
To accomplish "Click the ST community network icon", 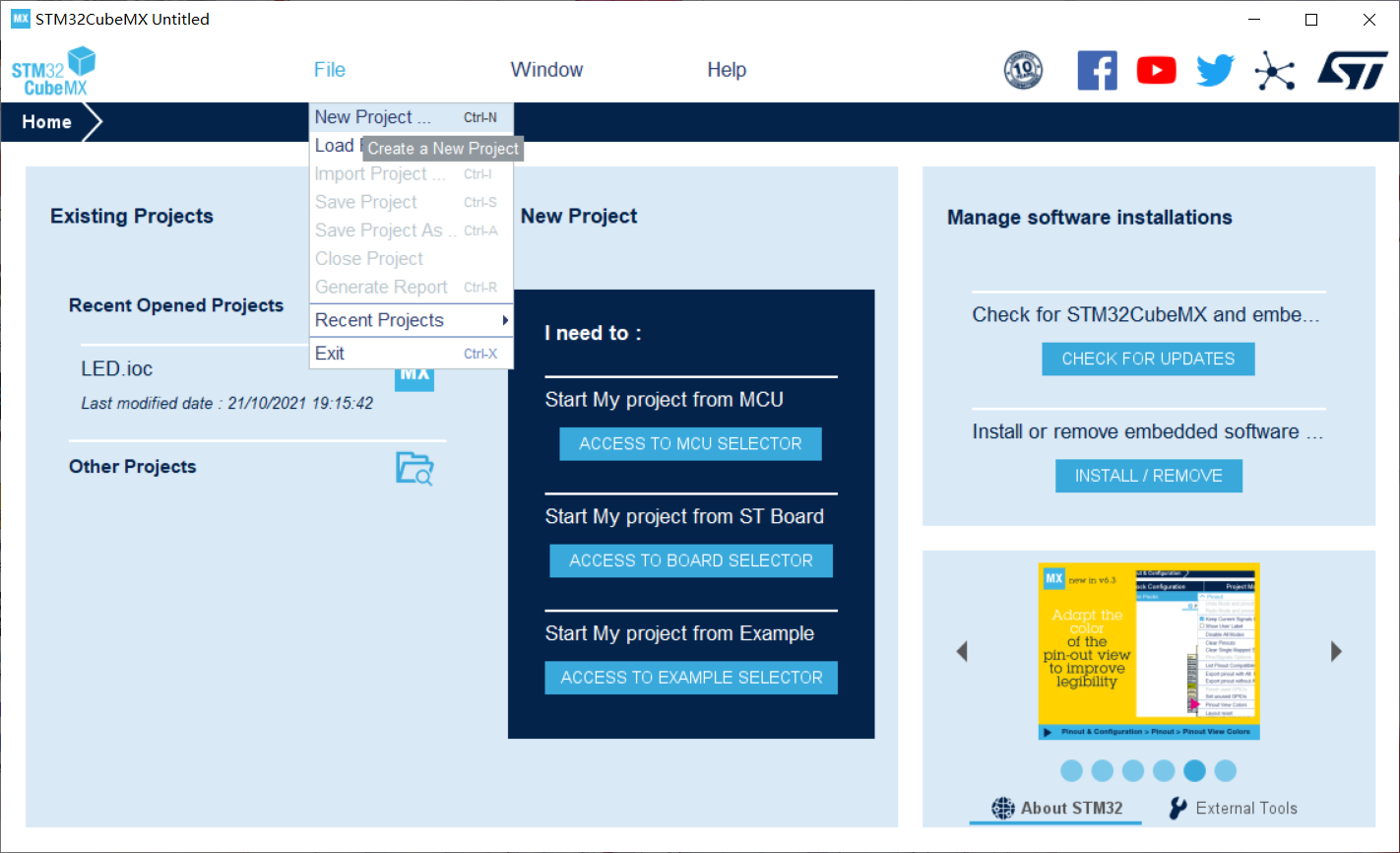I will (x=1275, y=71).
